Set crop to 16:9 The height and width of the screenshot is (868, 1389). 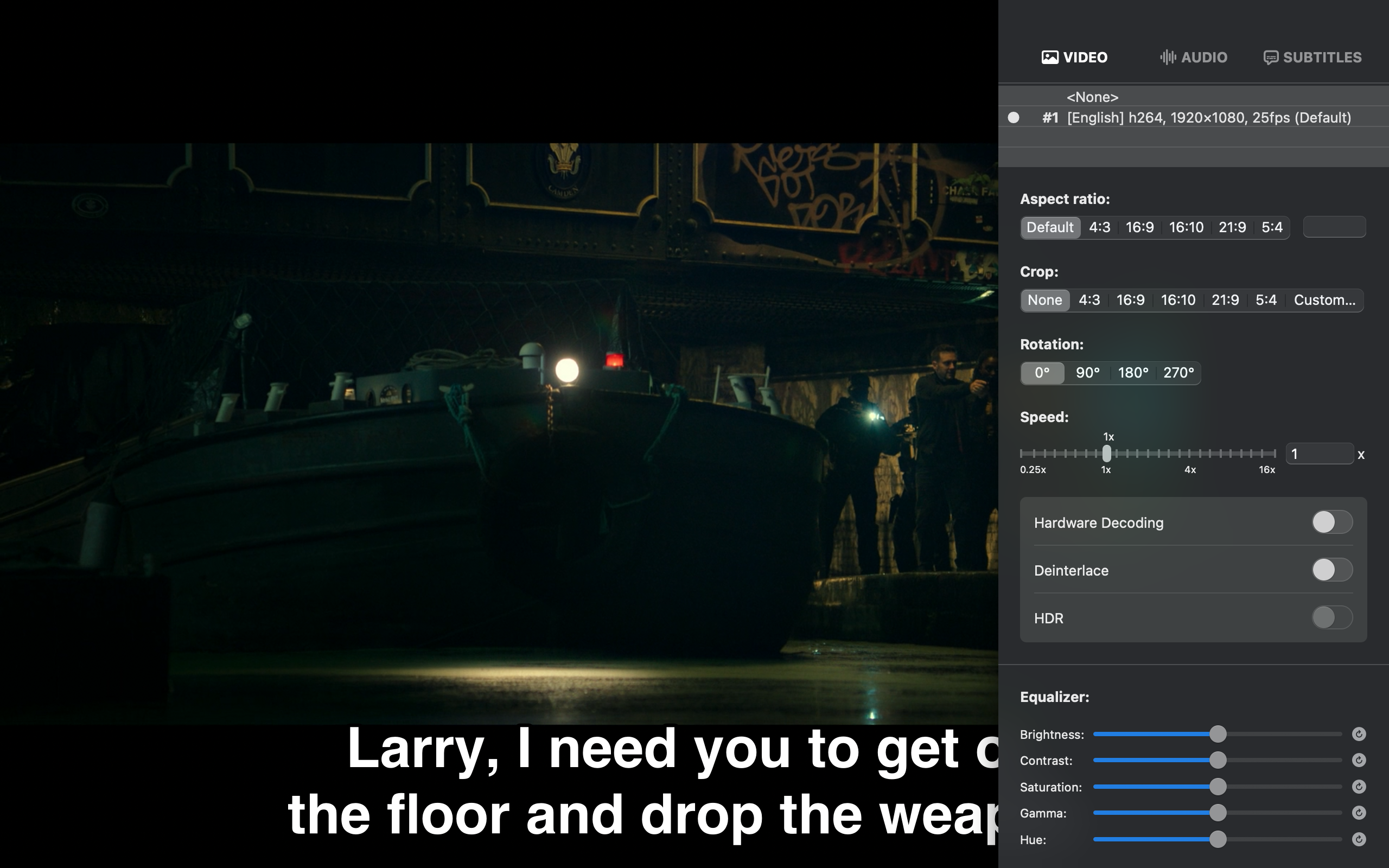click(1130, 300)
